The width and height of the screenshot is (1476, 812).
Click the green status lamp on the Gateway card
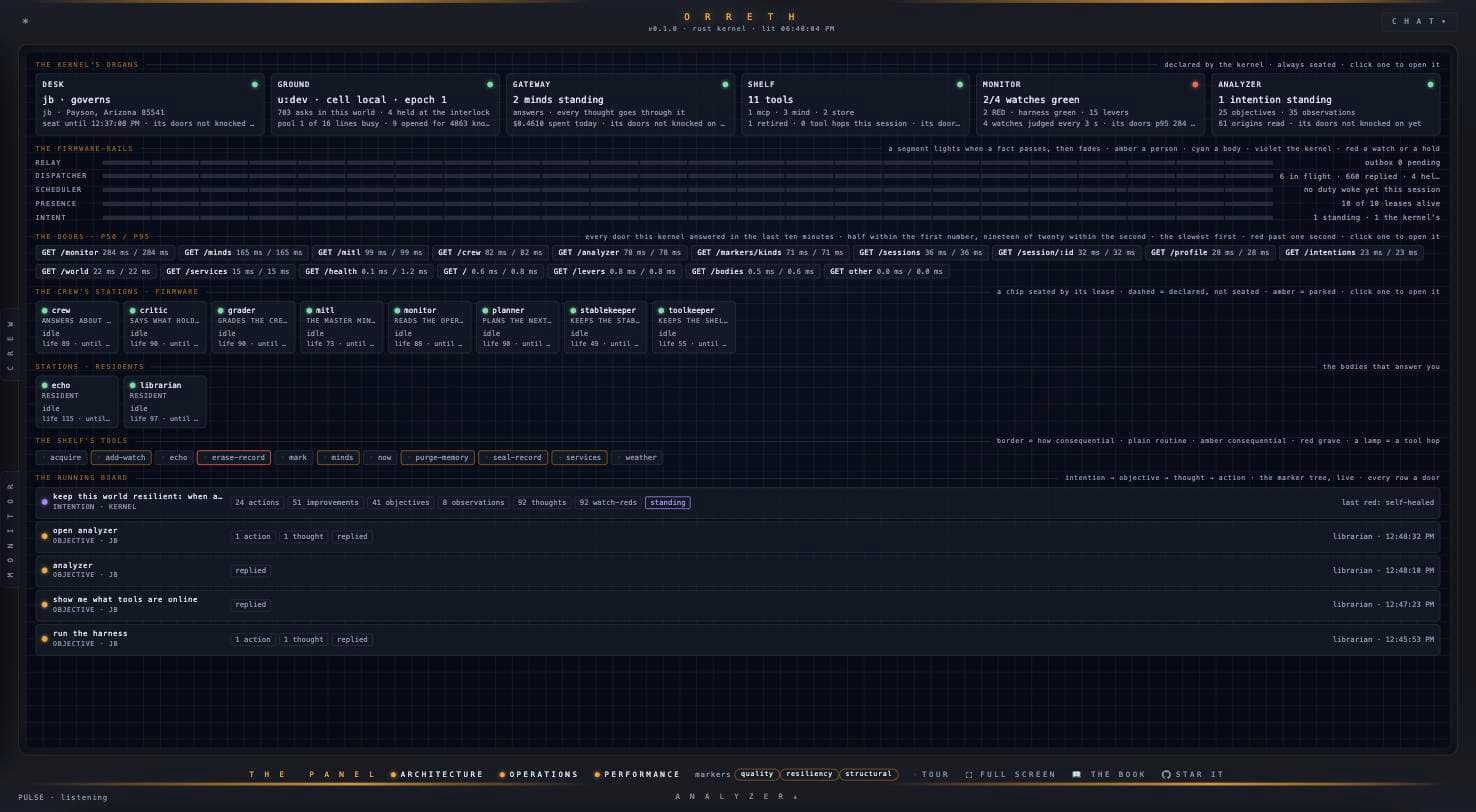(725, 85)
